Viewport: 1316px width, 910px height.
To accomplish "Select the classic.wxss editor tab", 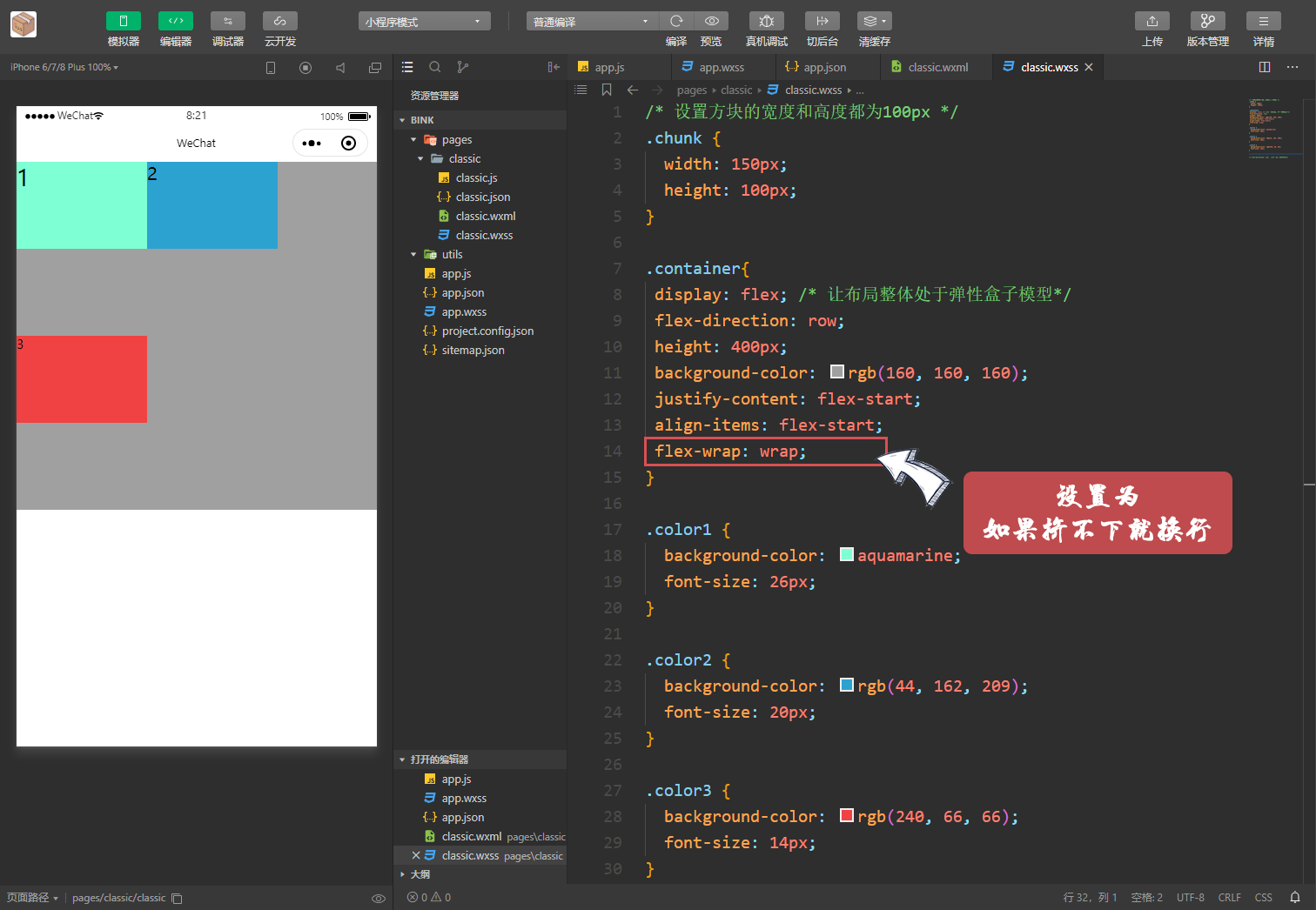I will 1049,67.
